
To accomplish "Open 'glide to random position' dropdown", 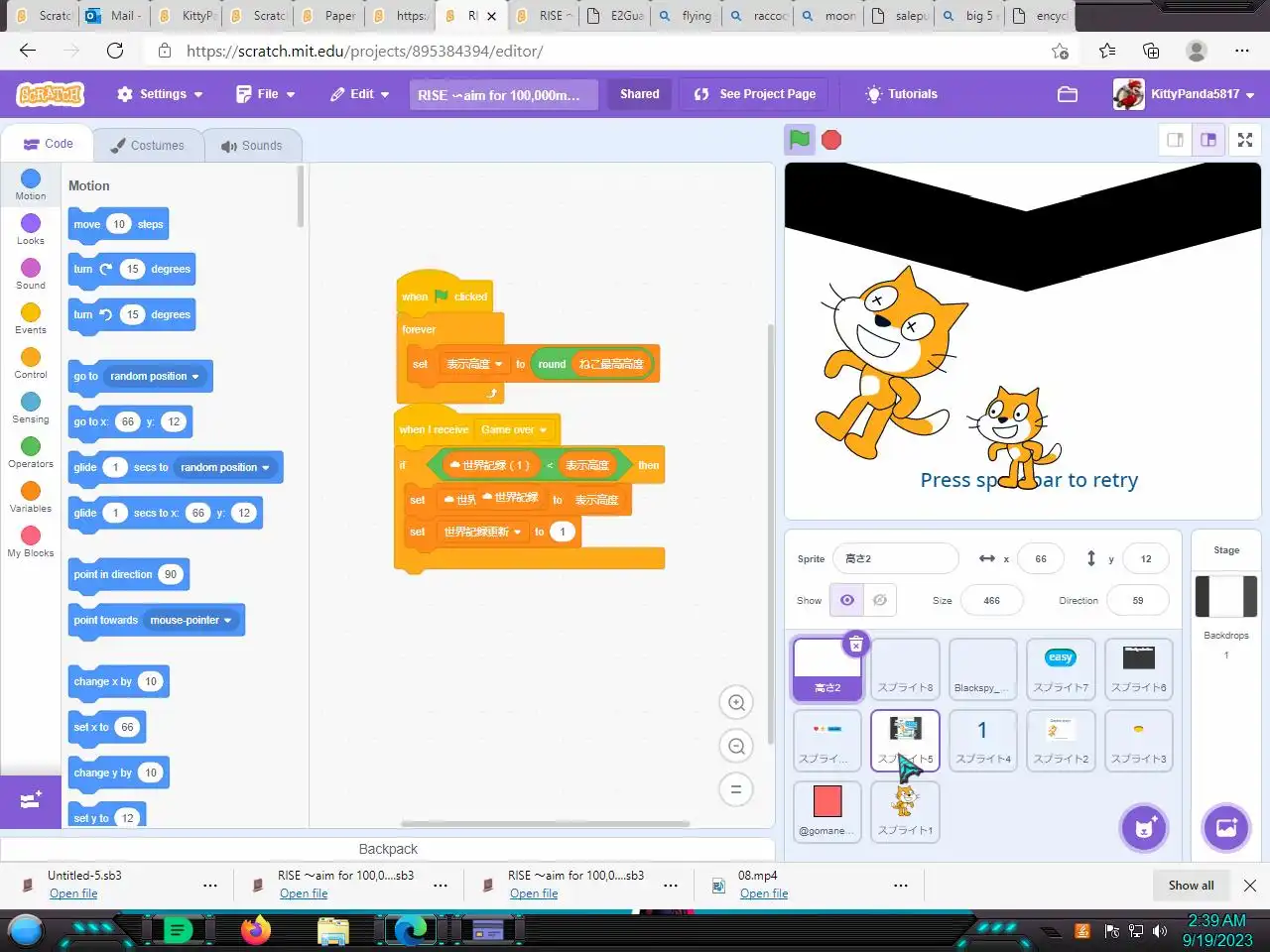I will tap(225, 468).
